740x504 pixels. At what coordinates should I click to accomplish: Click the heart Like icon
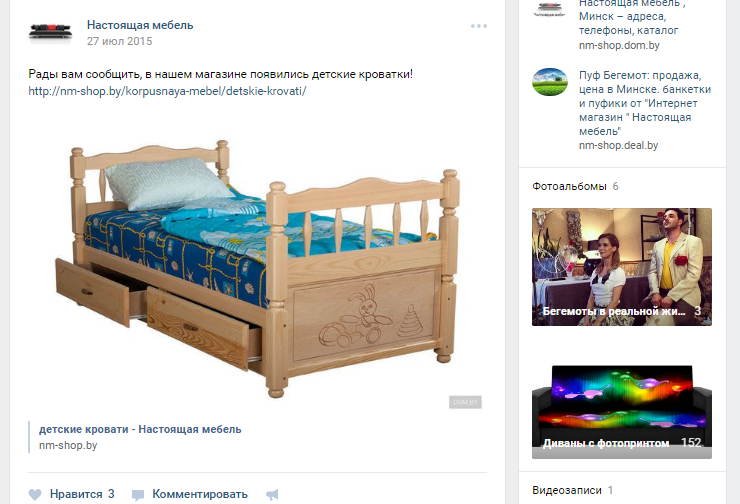[x=35, y=494]
